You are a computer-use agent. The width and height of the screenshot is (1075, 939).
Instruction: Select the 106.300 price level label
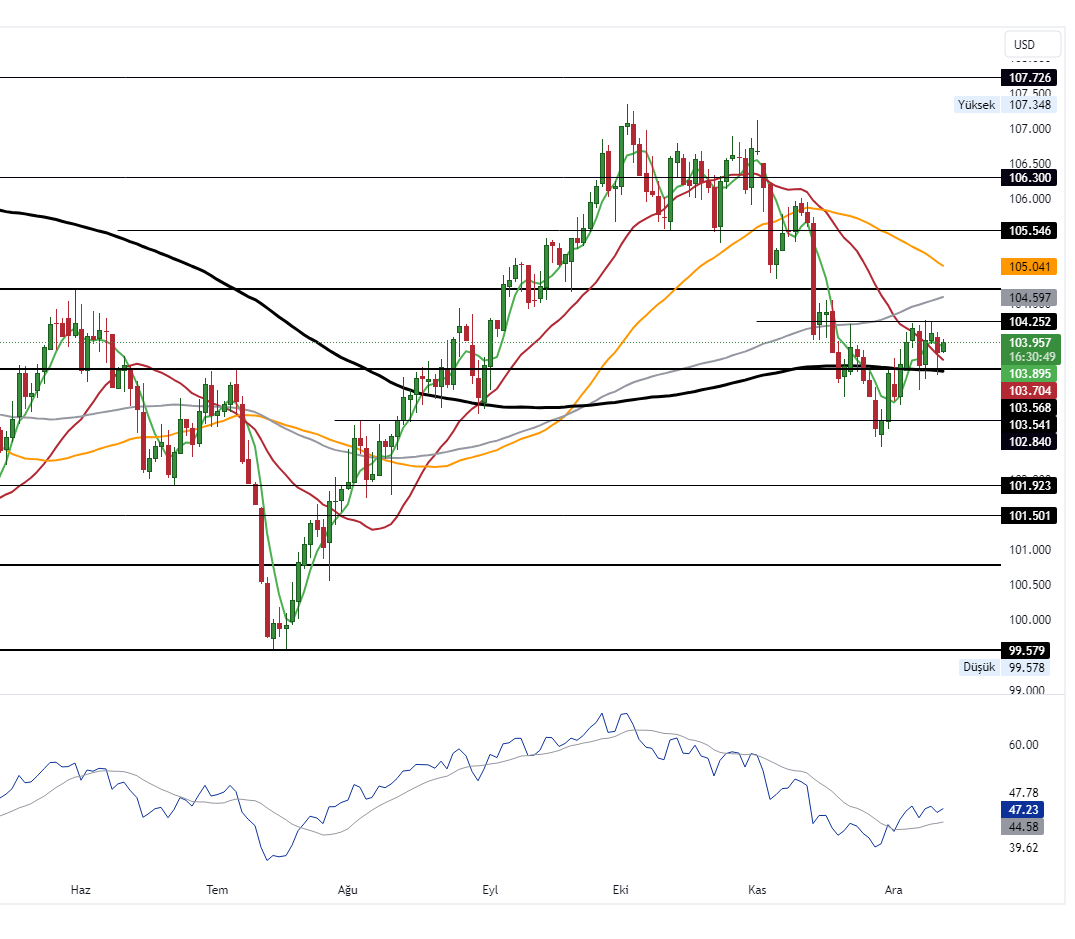point(1029,178)
